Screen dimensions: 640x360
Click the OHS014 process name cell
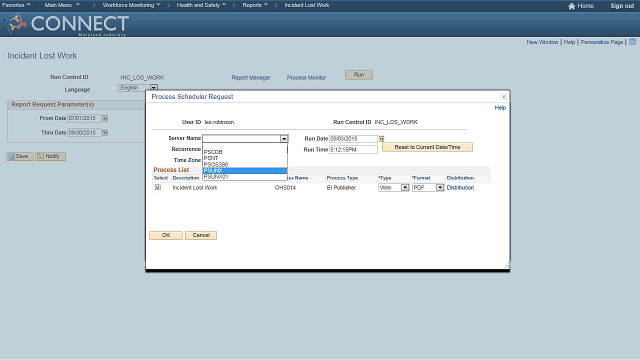[285, 188]
